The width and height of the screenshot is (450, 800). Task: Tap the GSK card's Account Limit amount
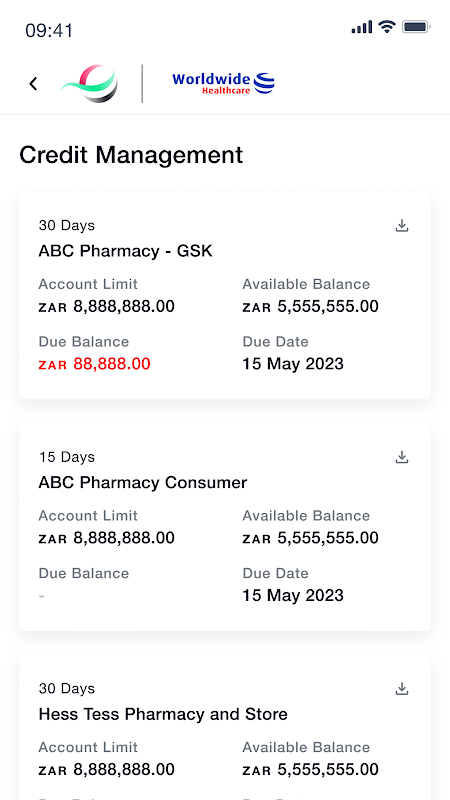(107, 307)
